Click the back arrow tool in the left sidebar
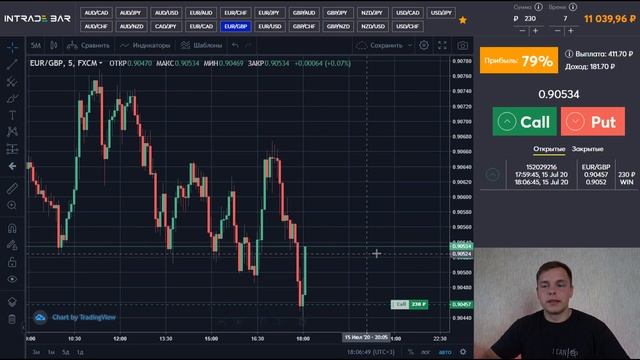This screenshot has height=360, width=640. coord(12,166)
